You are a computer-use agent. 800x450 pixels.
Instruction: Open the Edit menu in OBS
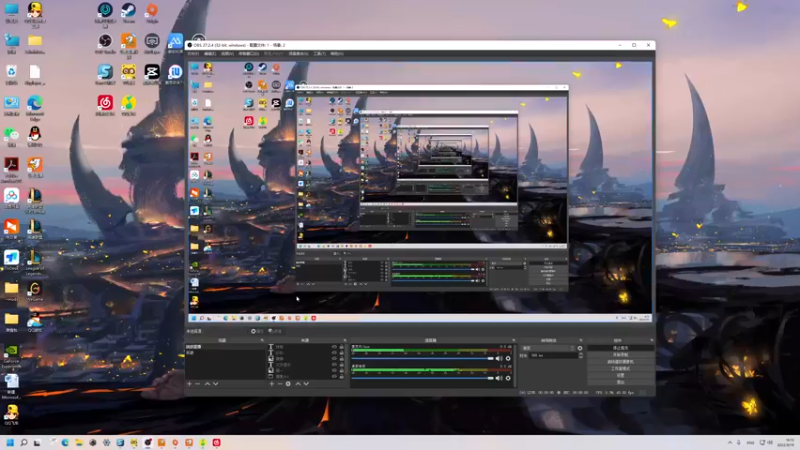pyautogui.click(x=210, y=54)
